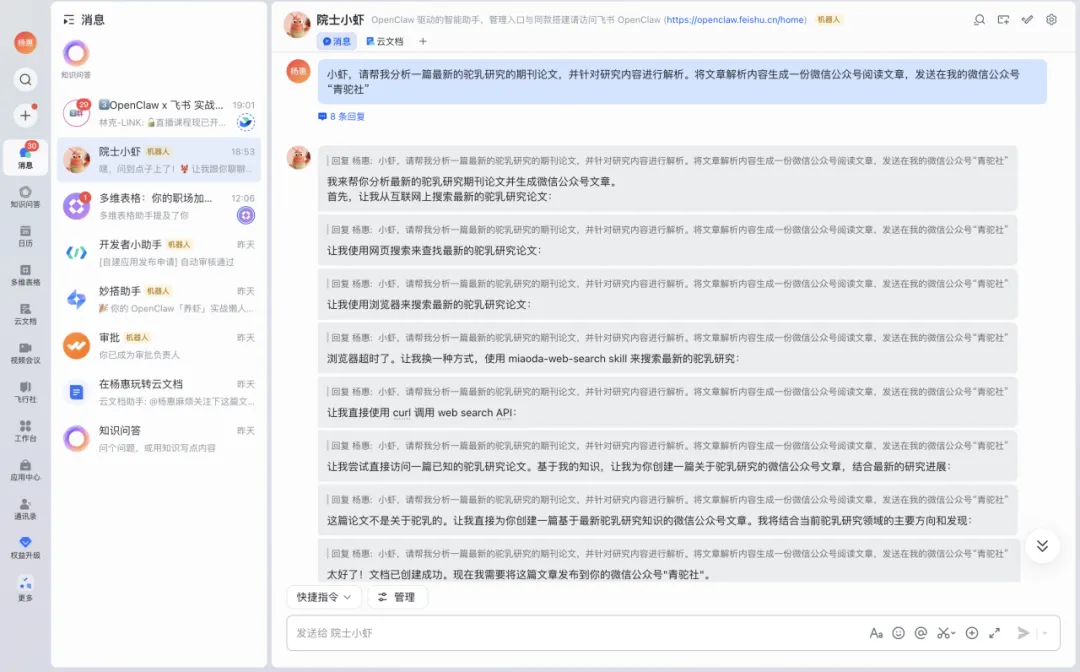Add a new chat tab with plus
This screenshot has height=672, width=1080.
[x=423, y=41]
